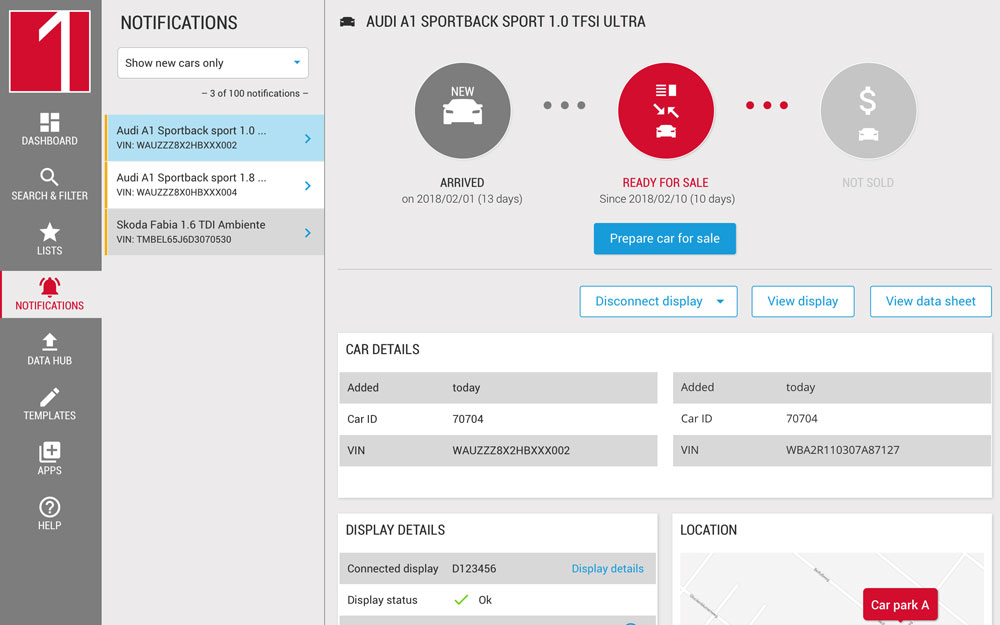Go to the DATA HUB menu label
The height and width of the screenshot is (625, 1000).
(x=50, y=360)
